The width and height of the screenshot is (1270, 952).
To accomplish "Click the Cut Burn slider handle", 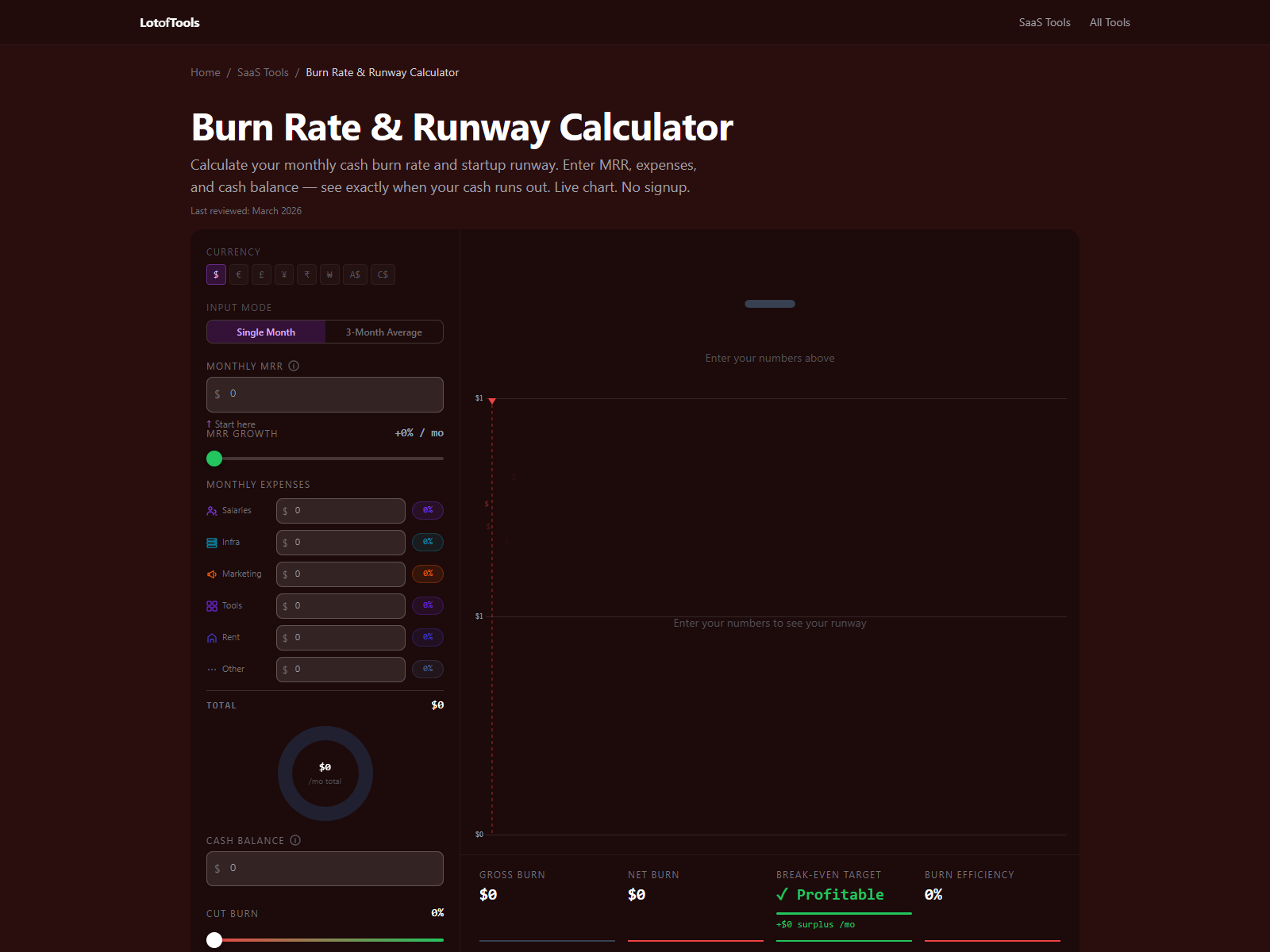I will [214, 940].
